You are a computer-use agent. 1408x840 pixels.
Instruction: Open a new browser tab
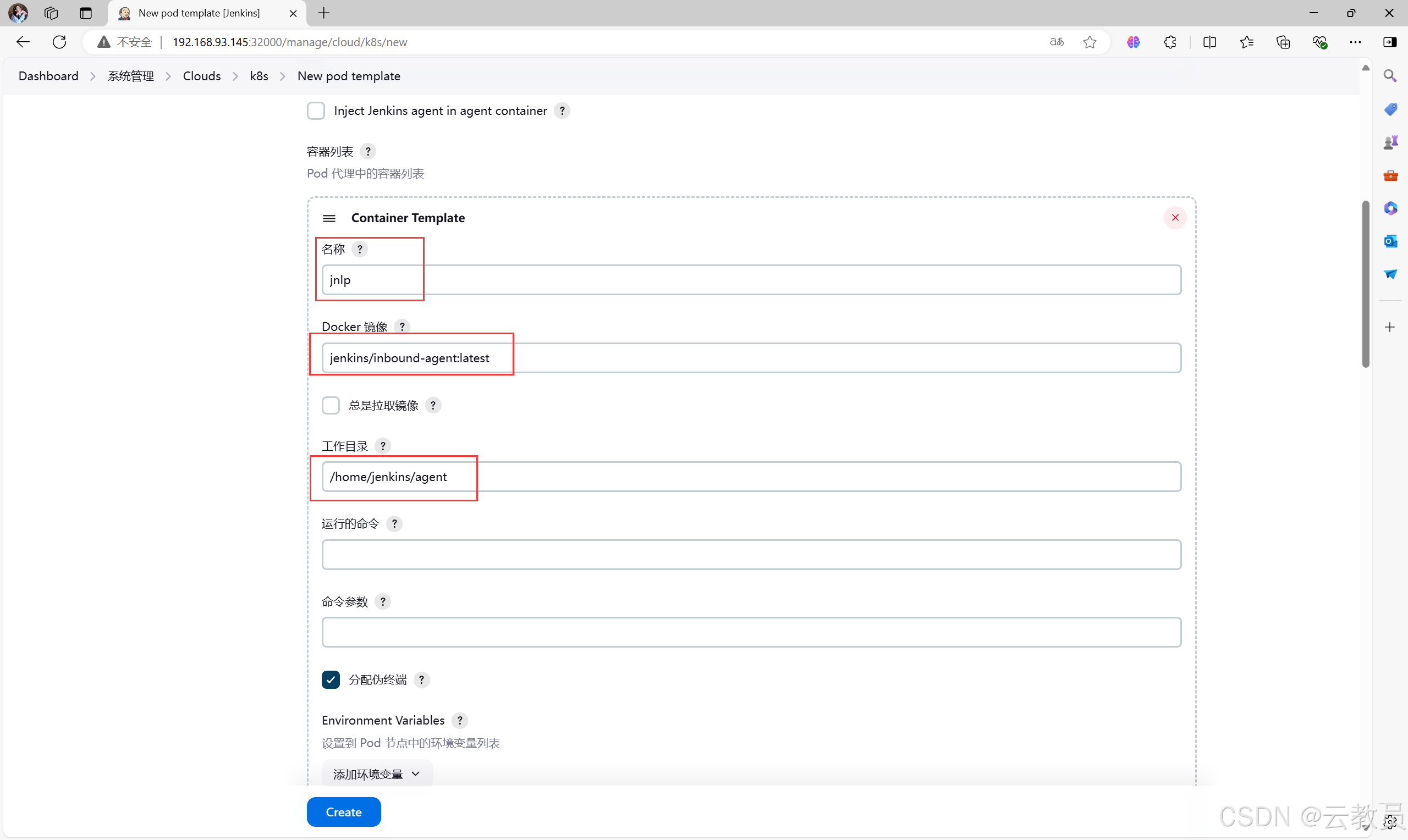324,13
